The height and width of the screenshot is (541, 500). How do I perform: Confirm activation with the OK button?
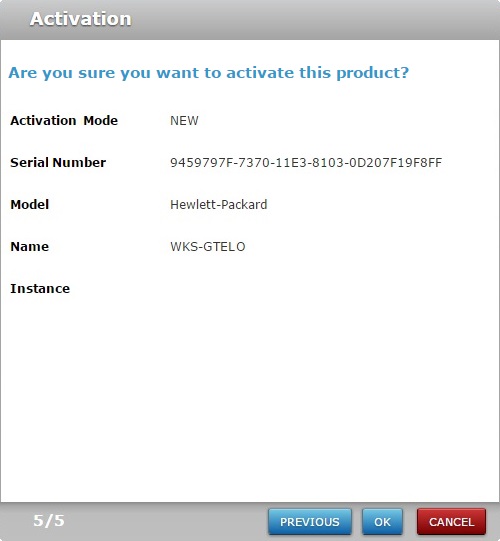point(382,521)
